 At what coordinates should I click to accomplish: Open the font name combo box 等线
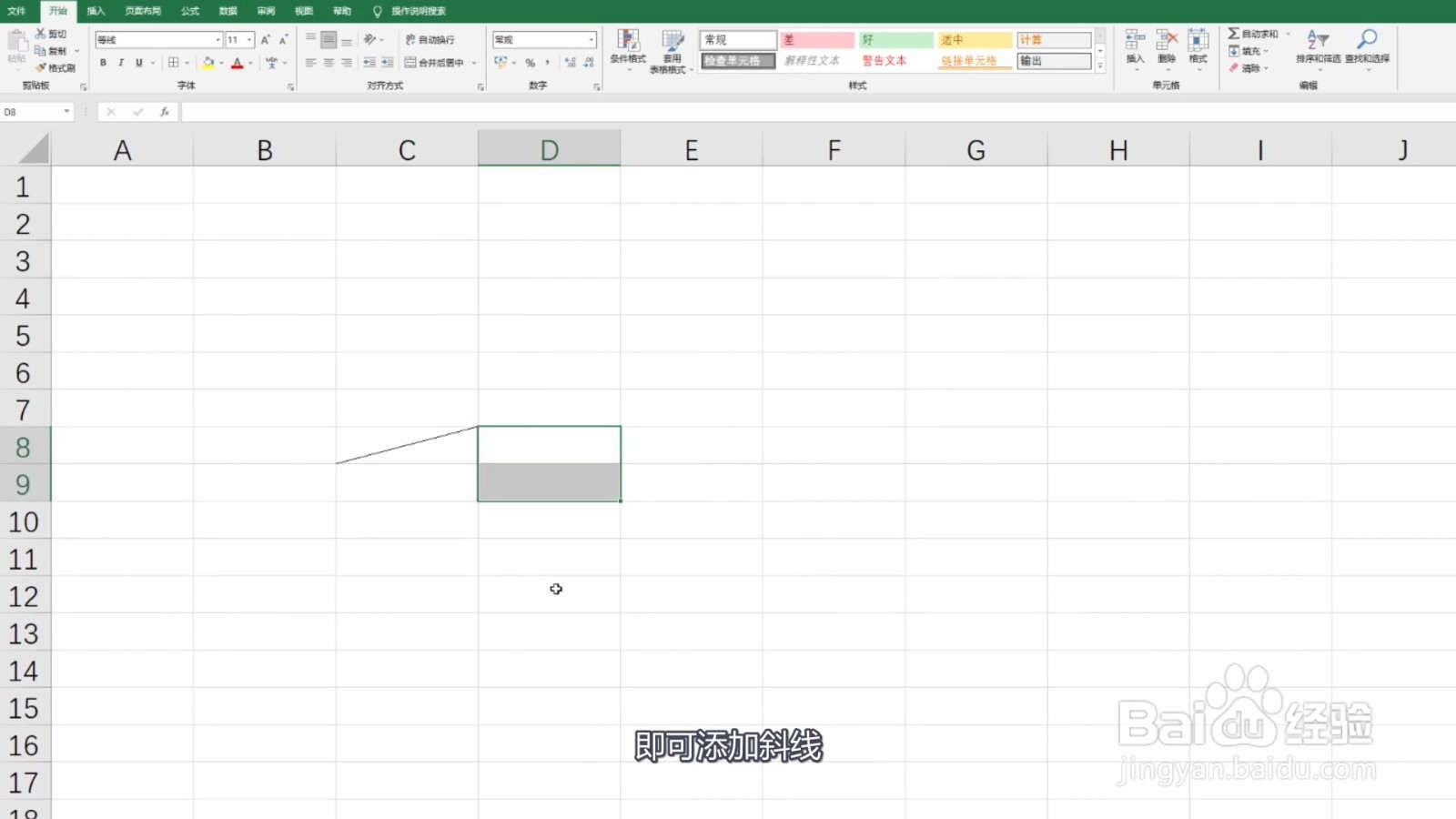click(x=158, y=40)
